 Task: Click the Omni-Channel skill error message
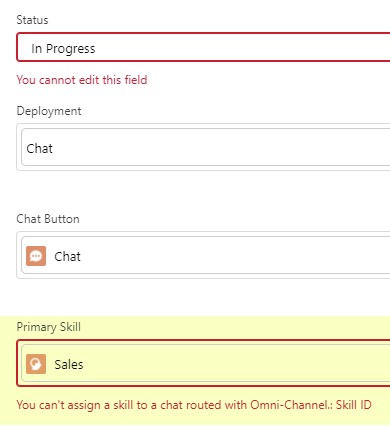(x=194, y=405)
